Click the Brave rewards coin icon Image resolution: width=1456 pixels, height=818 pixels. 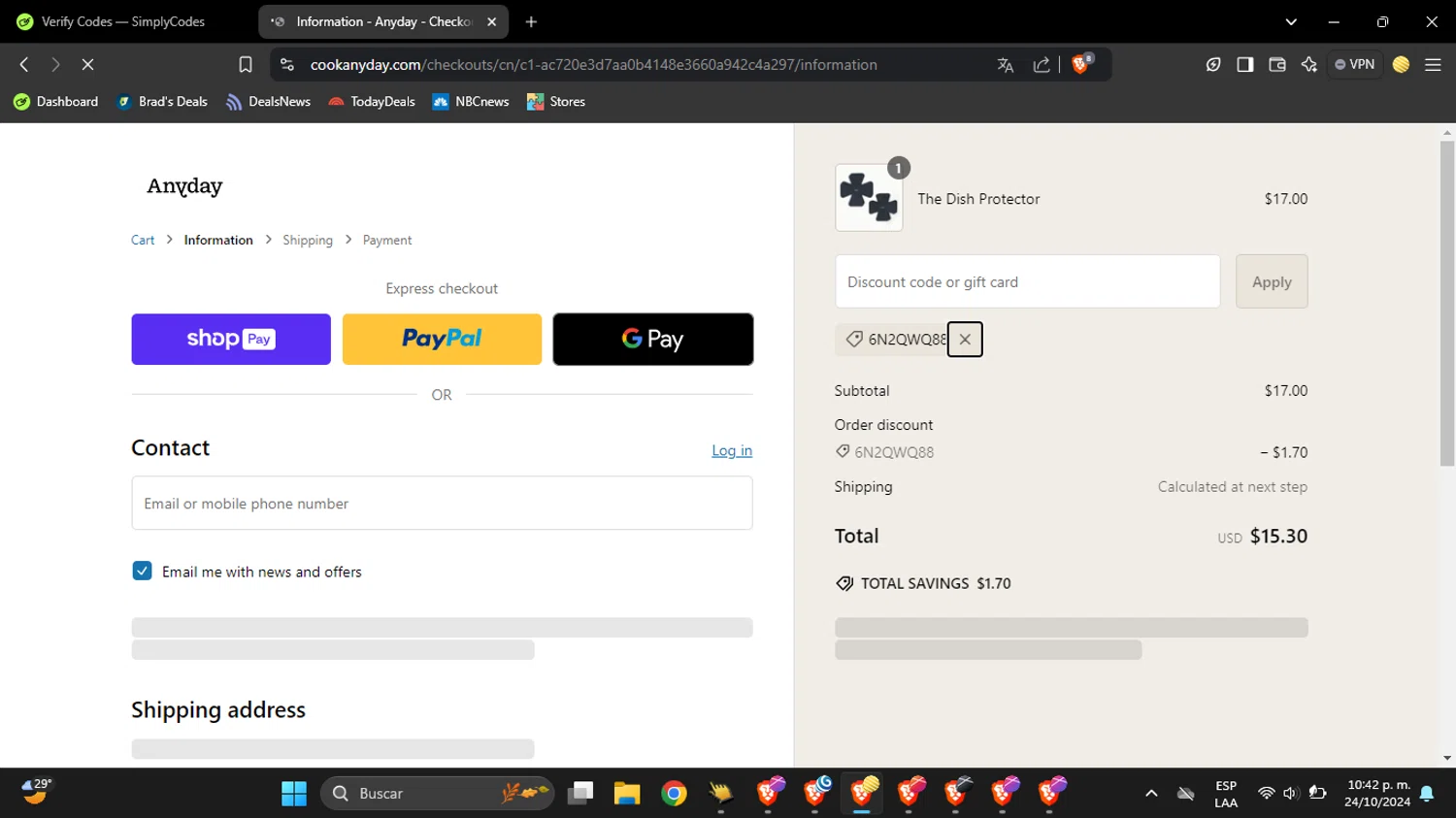tap(1401, 64)
